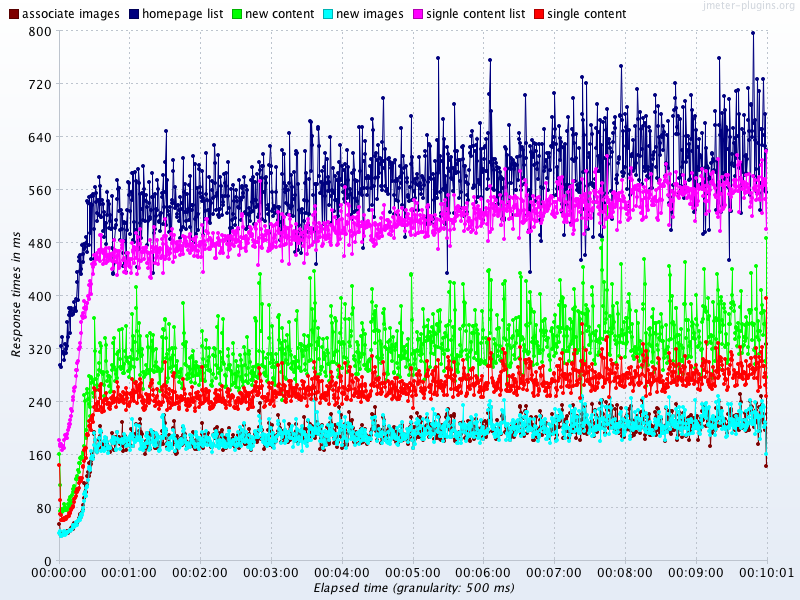Select the 'signle content list' legend label

[x=475, y=14]
